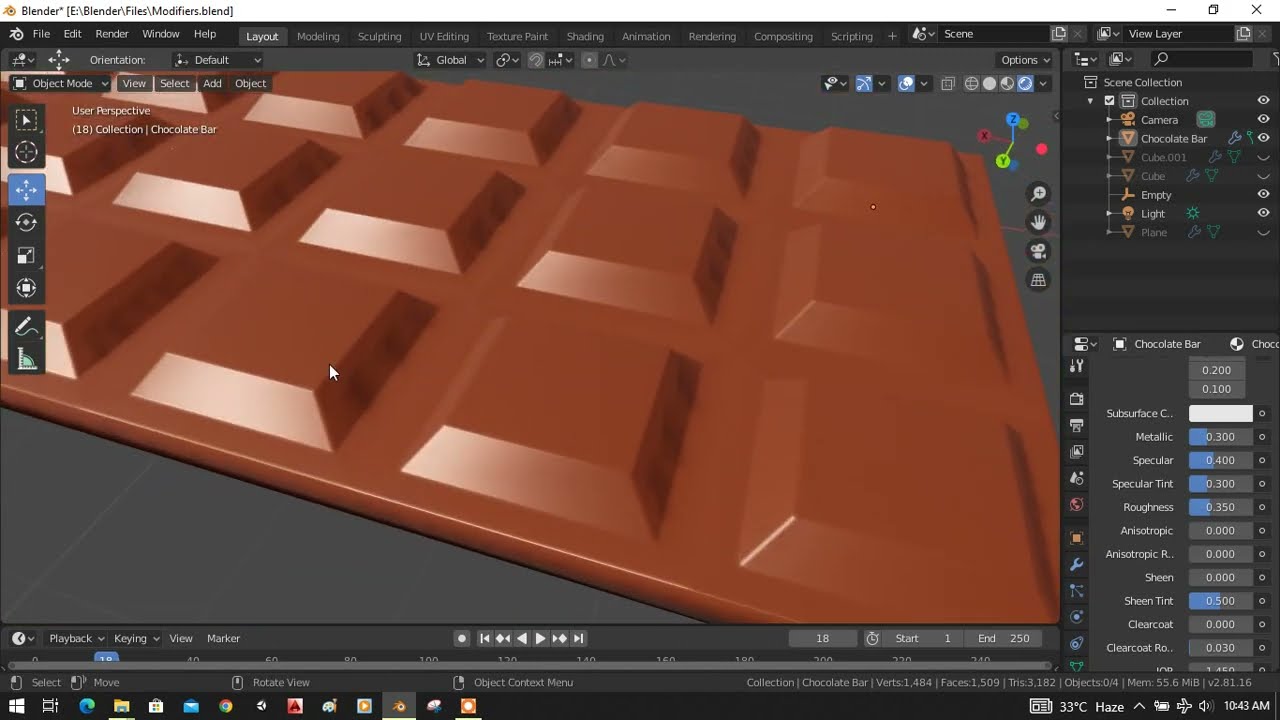Open the Options dropdown
Screen dimensions: 1280x720
coord(1025,60)
